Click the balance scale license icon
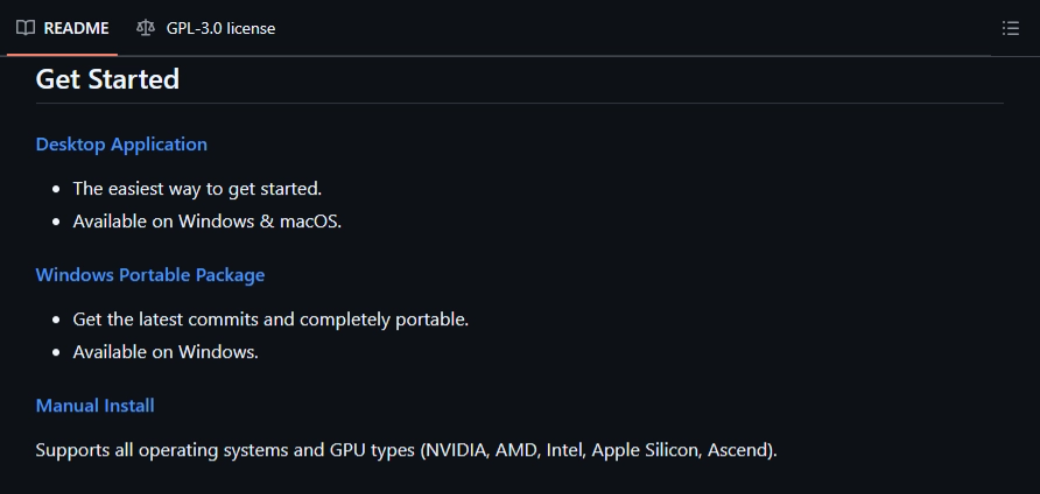Viewport: 1040px width, 494px height. click(x=145, y=28)
